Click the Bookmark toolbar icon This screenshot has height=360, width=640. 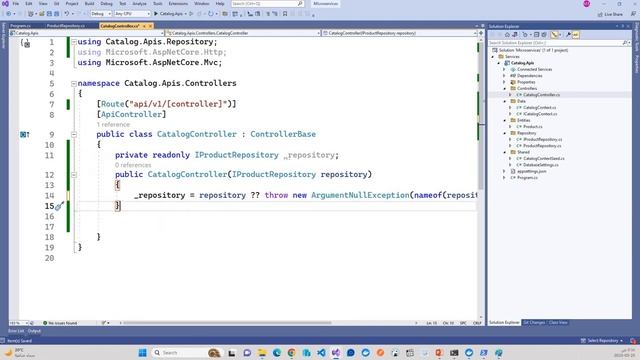285,13
